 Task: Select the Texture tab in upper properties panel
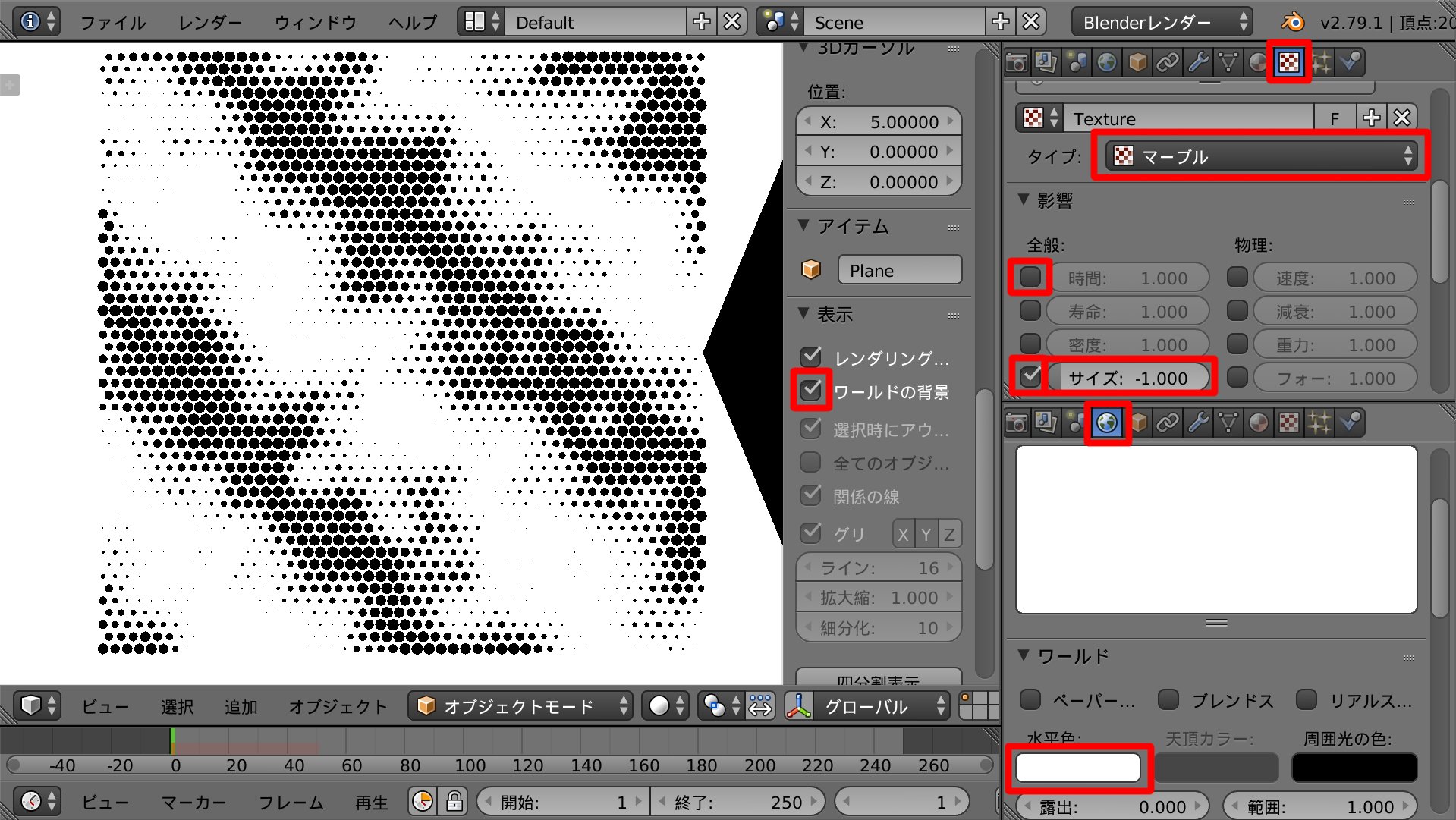[x=1289, y=62]
